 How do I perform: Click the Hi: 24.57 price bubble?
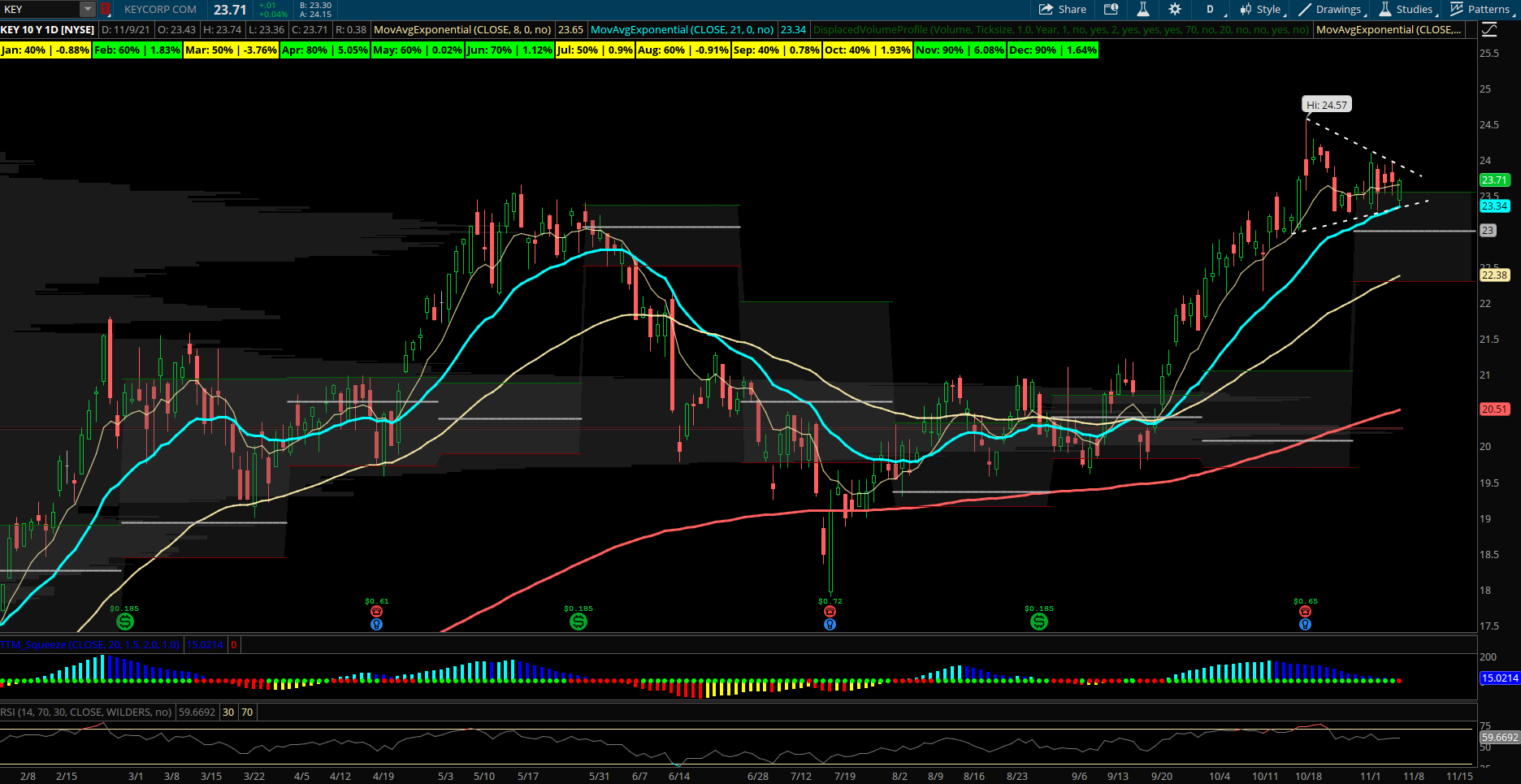(x=1327, y=105)
